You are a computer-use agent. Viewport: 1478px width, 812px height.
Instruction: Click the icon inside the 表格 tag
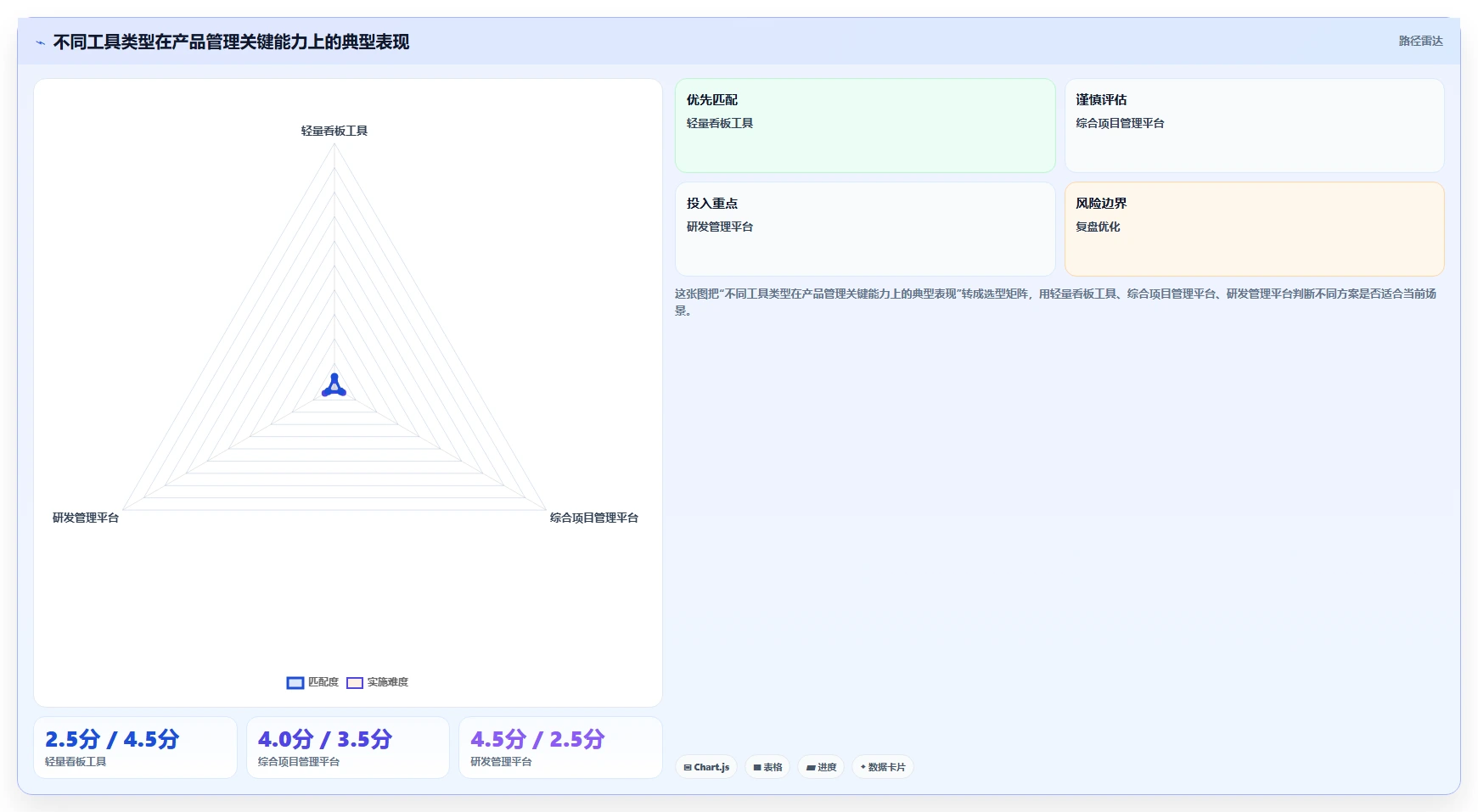pyautogui.click(x=757, y=767)
